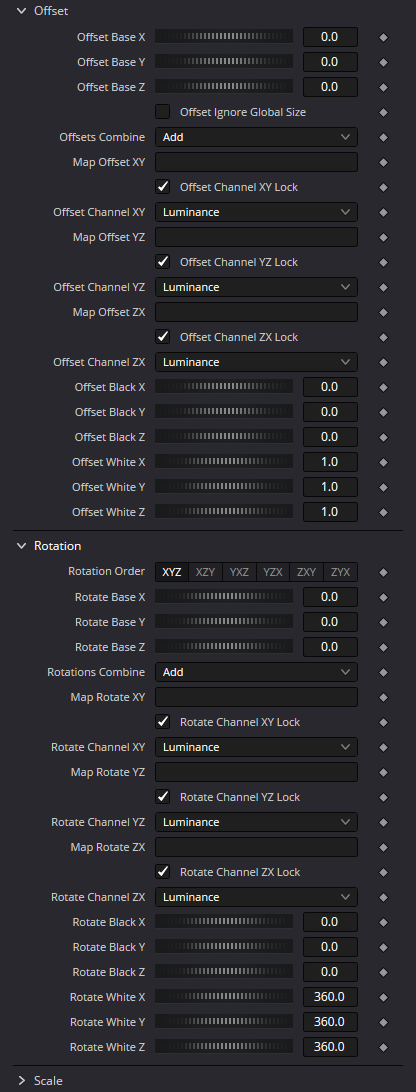Screen dimensions: 416x1092
Task: Click keyframe diamond for Offset Base X
Action: [383, 37]
